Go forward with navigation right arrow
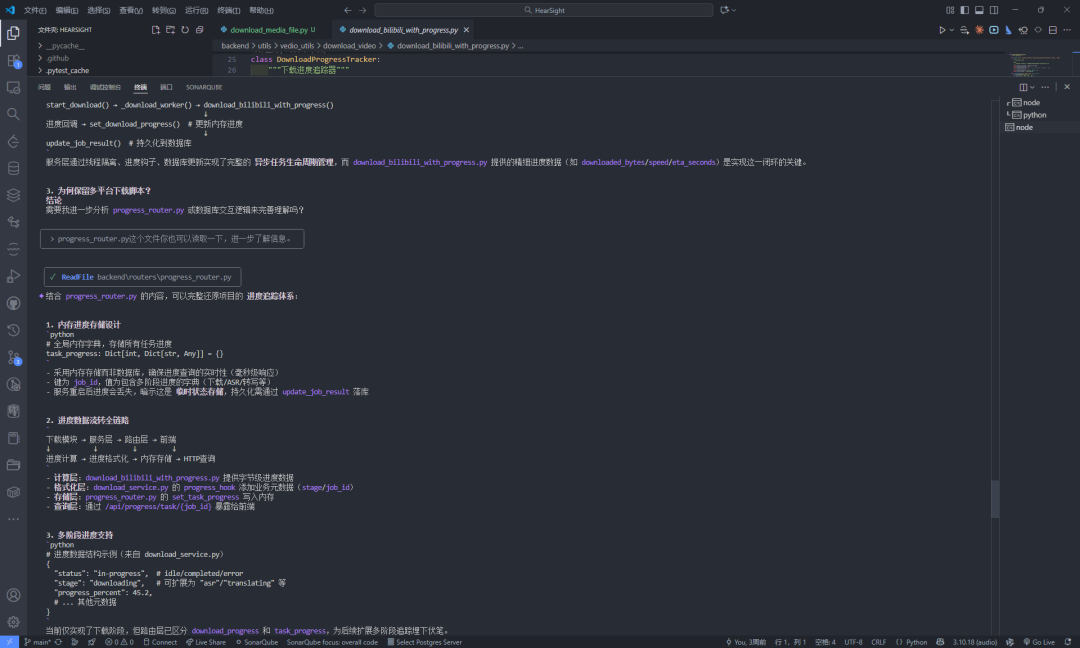1080x648 pixels. (362, 10)
